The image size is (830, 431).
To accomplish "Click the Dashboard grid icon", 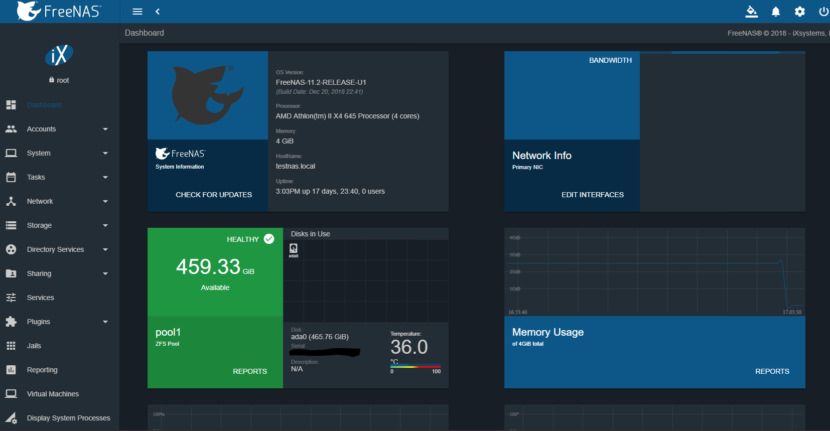I will tap(11, 105).
